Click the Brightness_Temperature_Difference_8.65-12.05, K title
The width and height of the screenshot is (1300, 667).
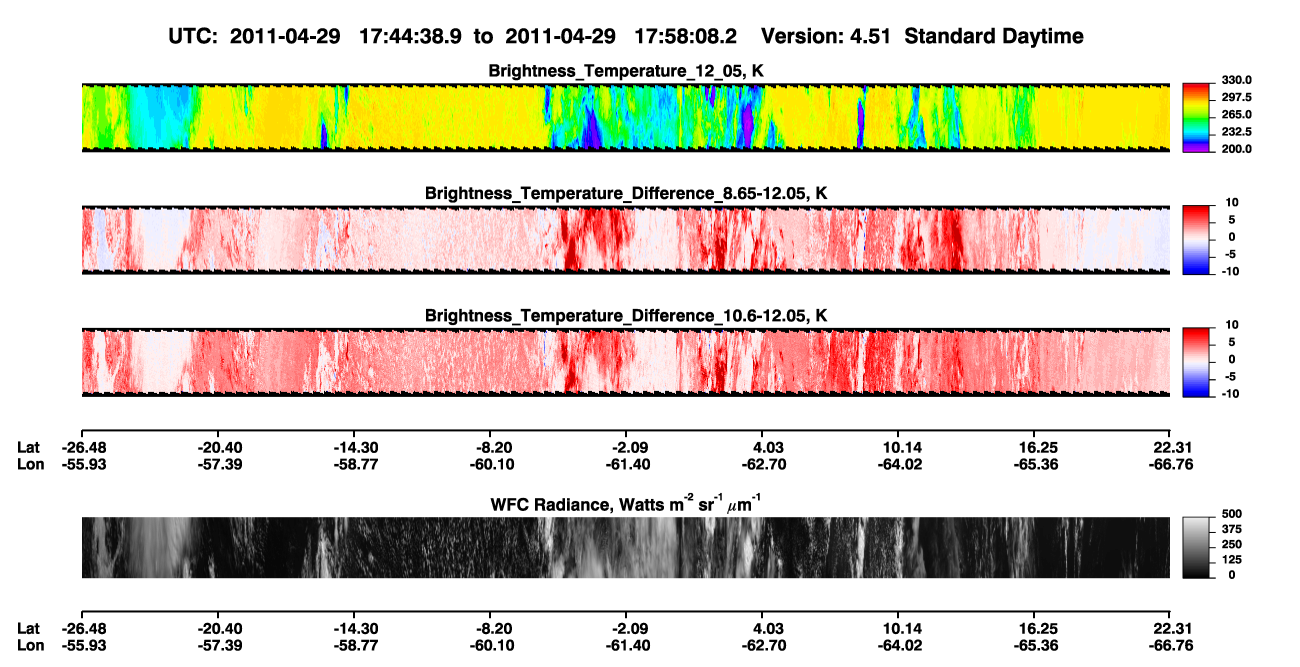click(626, 193)
